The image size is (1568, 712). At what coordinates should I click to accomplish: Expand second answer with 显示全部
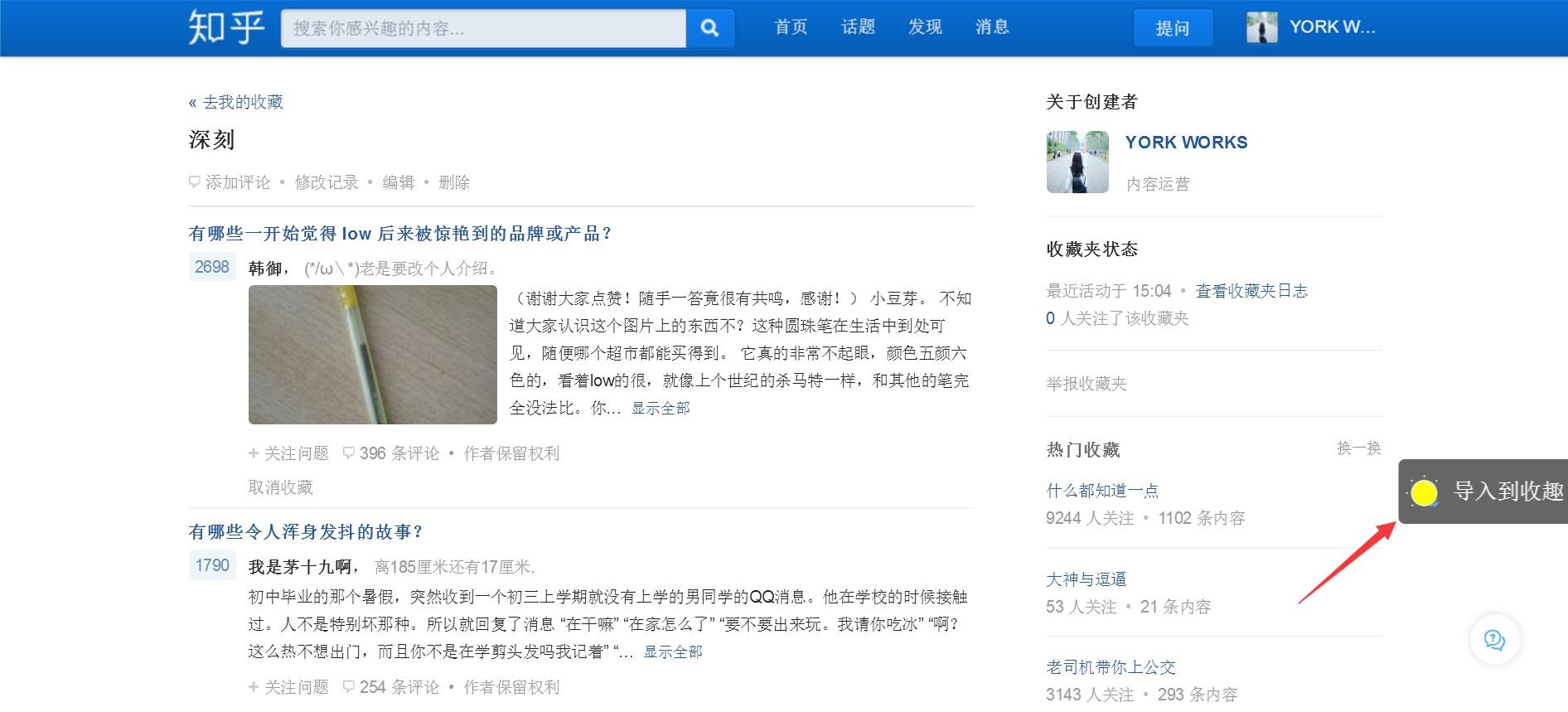(x=673, y=652)
